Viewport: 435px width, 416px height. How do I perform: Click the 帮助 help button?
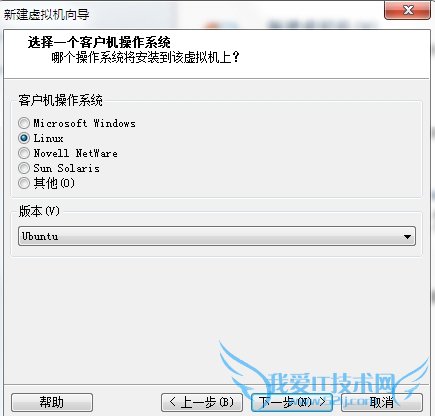(52, 402)
